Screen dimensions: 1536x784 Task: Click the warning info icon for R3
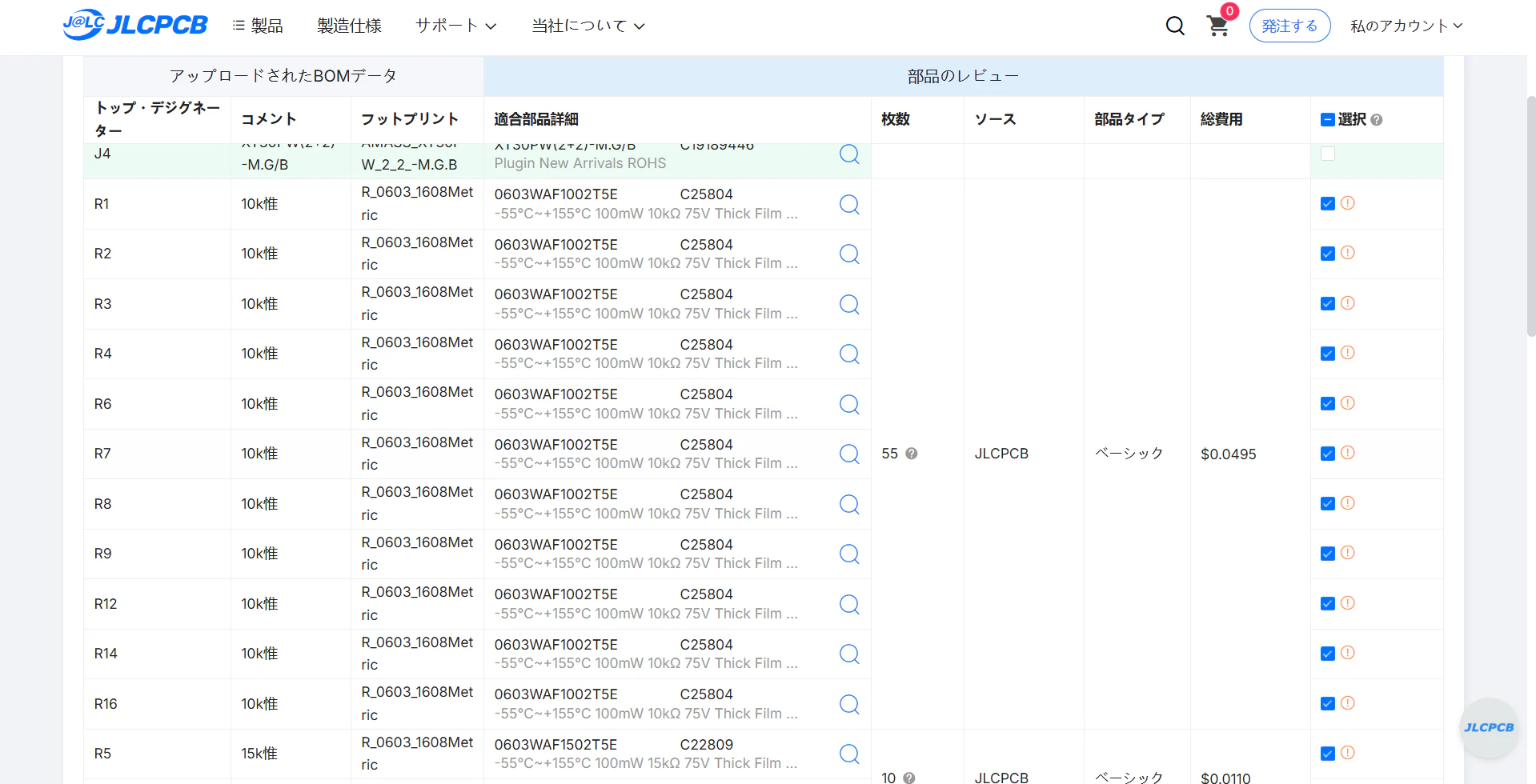pos(1348,303)
